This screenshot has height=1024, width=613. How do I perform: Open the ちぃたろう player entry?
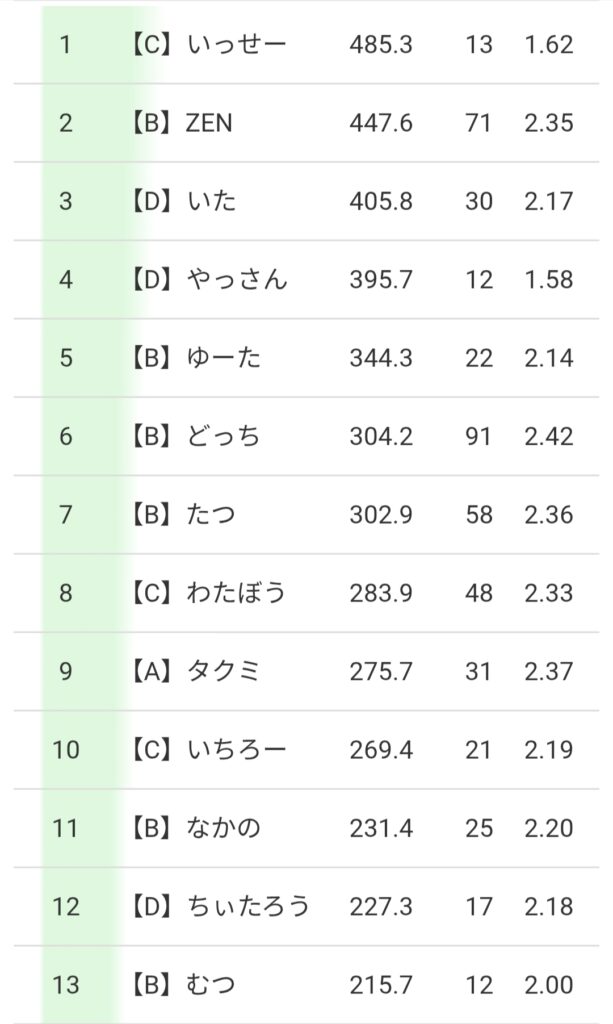coord(248,906)
